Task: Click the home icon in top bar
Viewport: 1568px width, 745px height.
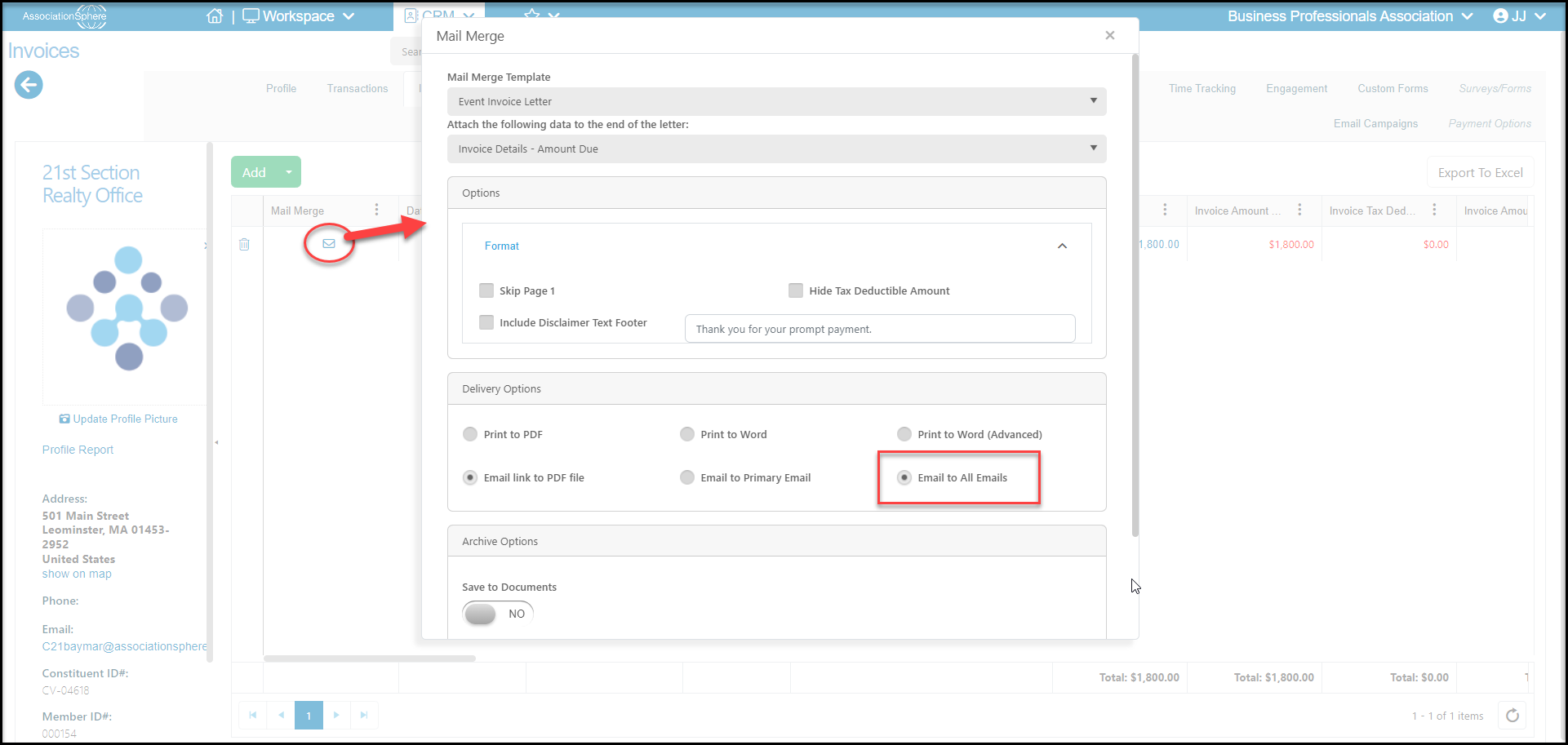Action: click(215, 16)
